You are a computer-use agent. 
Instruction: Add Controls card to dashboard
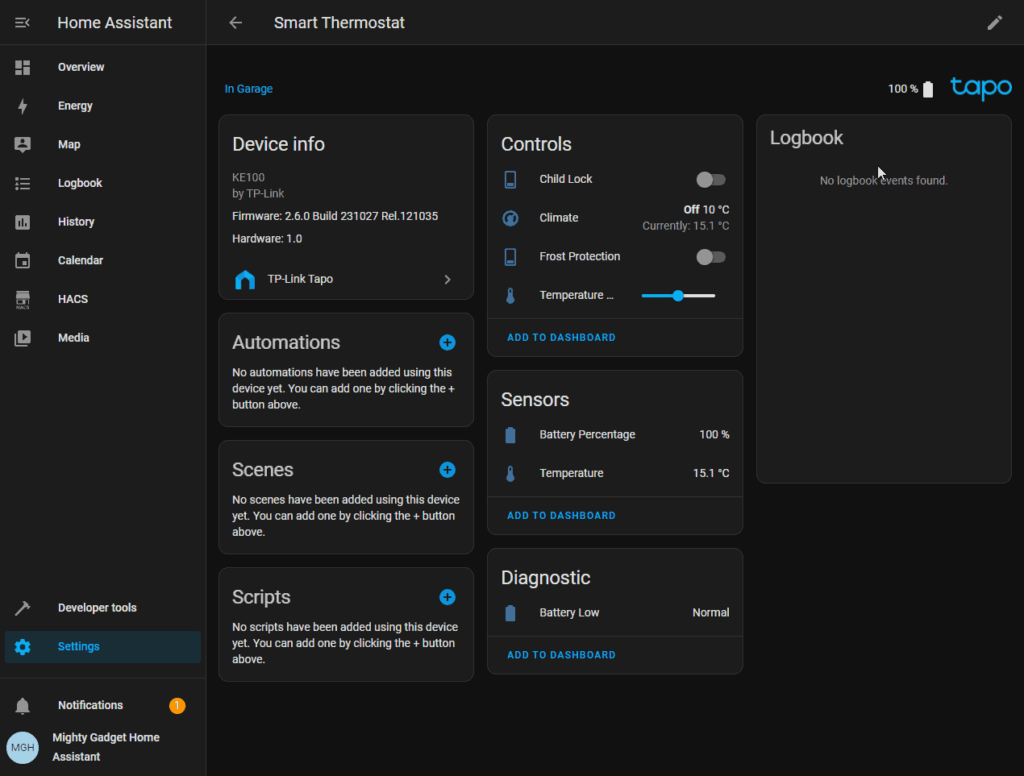coord(561,338)
